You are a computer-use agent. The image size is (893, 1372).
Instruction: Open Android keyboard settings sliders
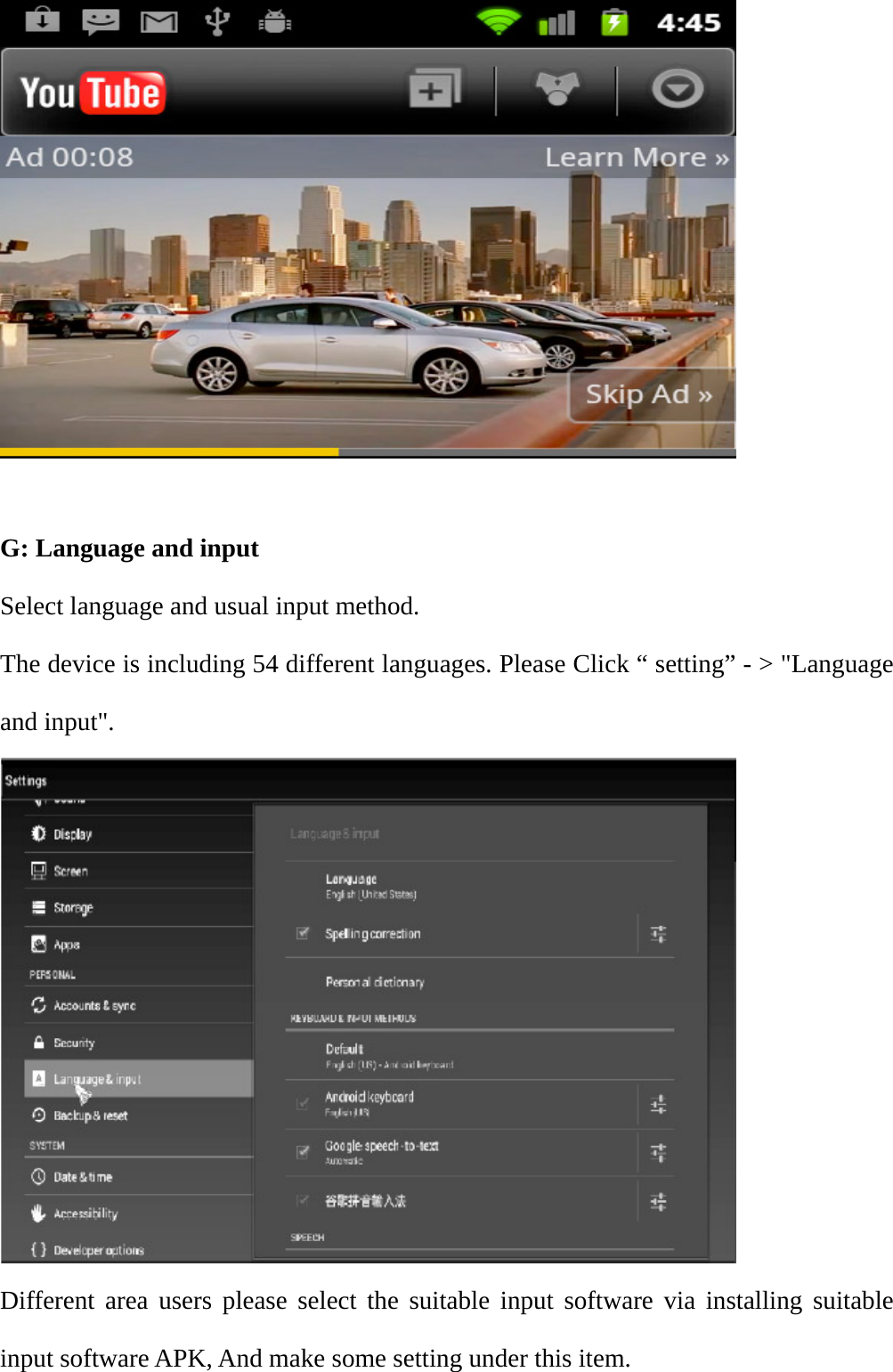tap(659, 1104)
